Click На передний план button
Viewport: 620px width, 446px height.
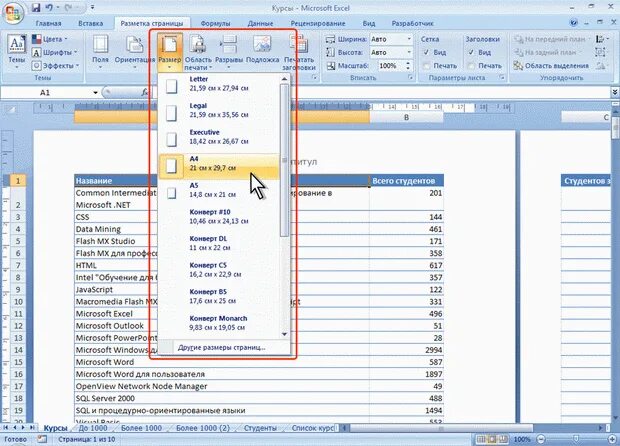tap(551, 39)
